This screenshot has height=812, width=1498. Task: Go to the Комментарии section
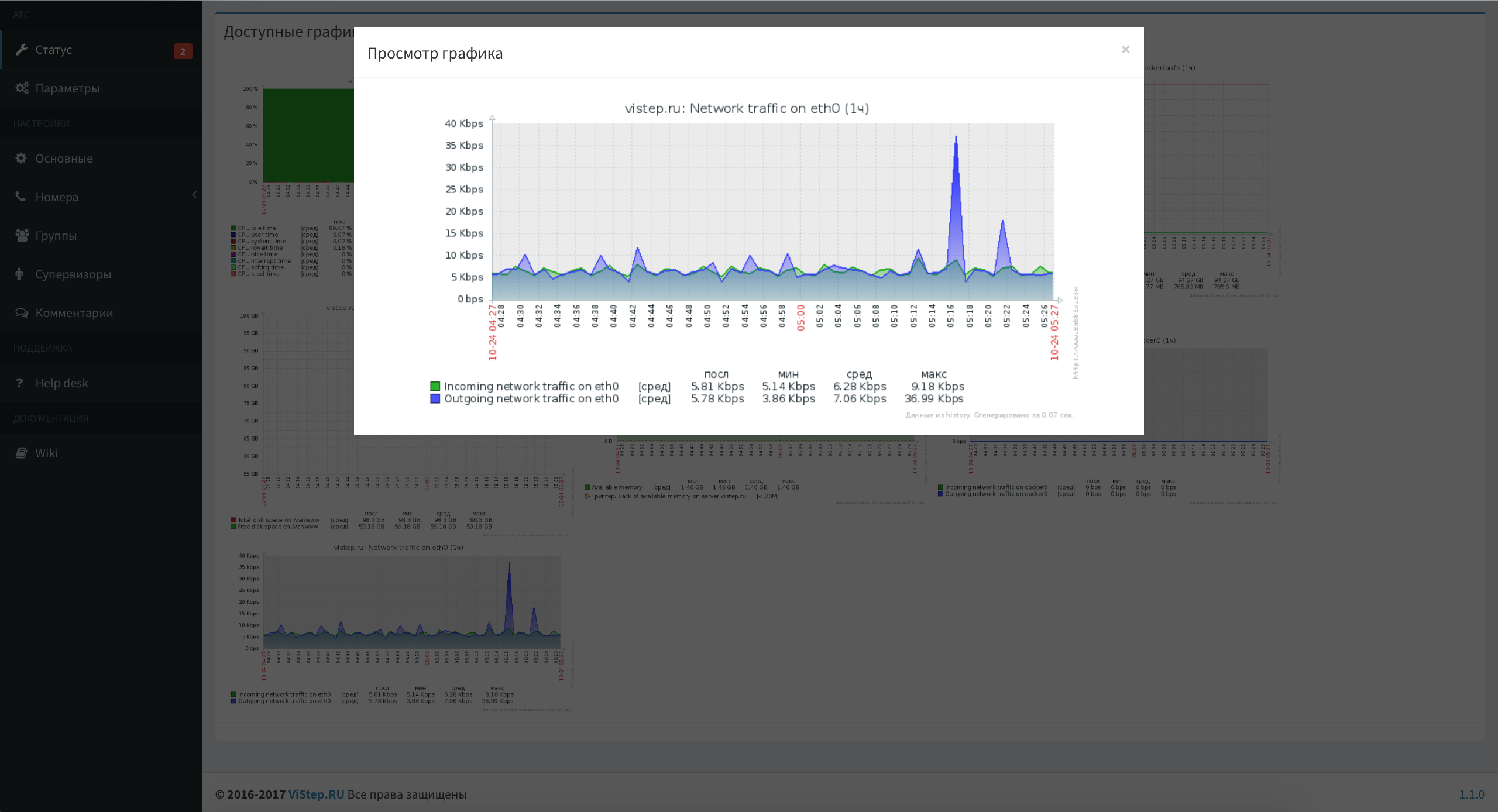tap(74, 313)
